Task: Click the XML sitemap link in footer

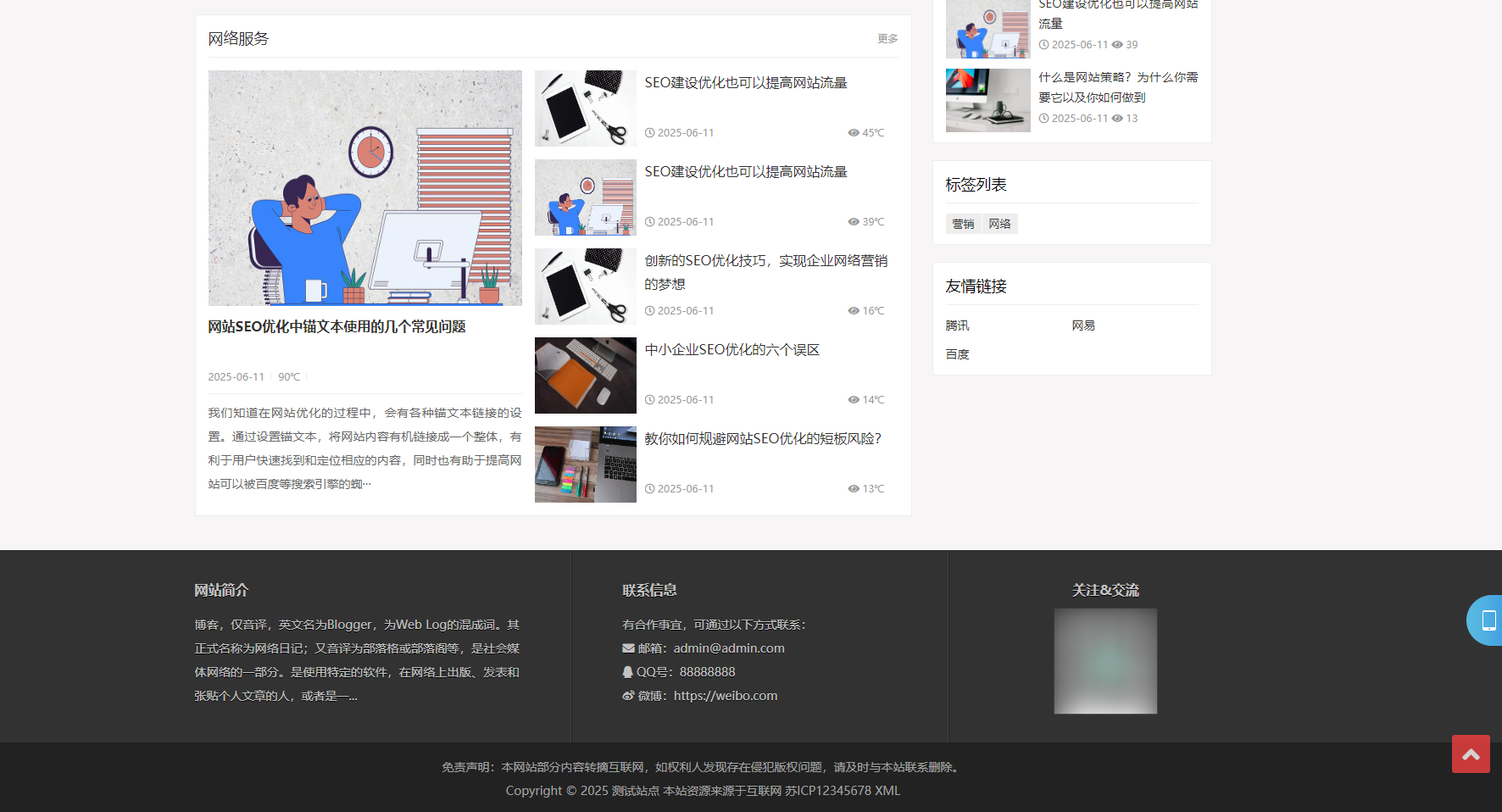Action: pyautogui.click(x=887, y=791)
